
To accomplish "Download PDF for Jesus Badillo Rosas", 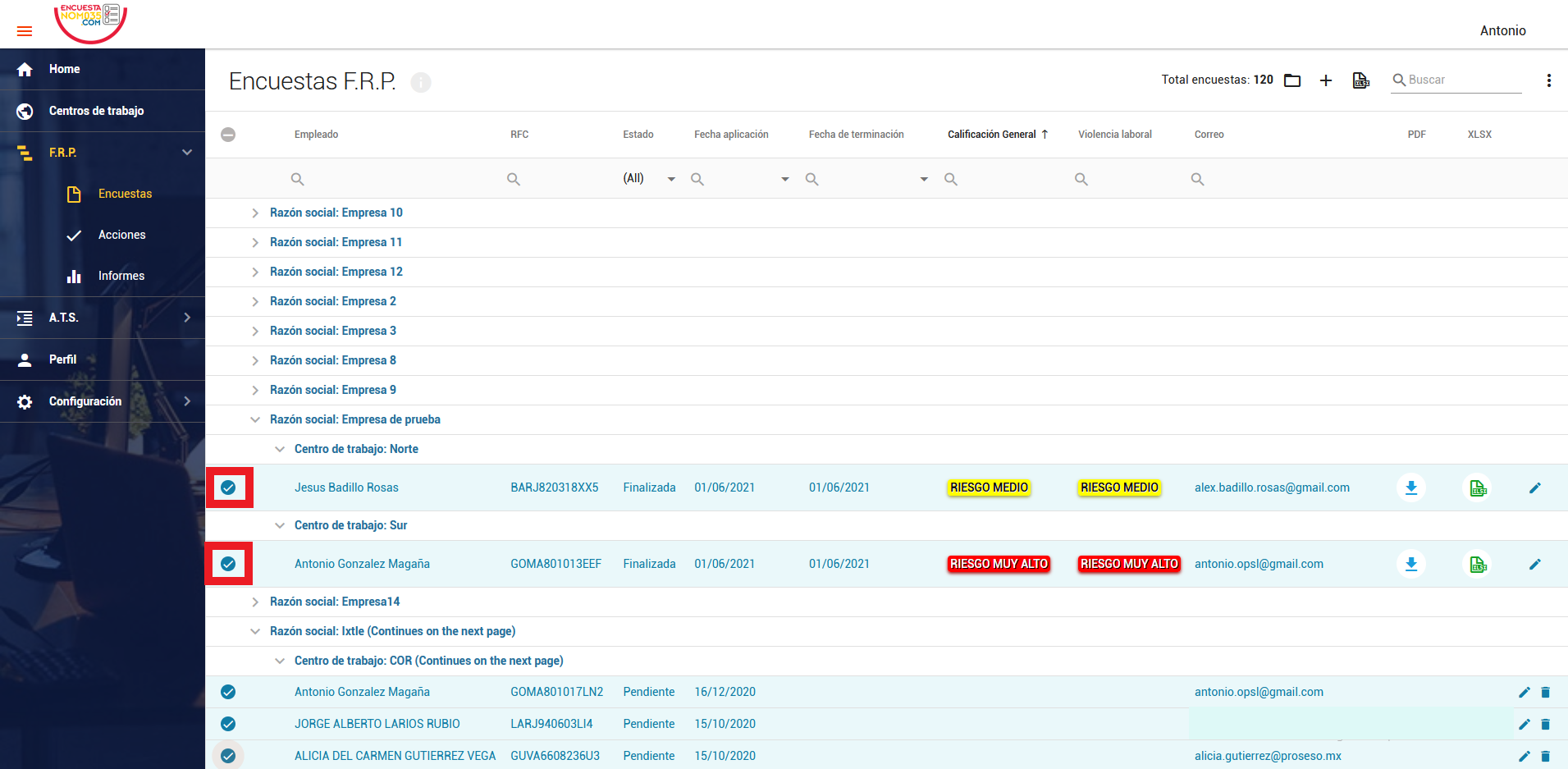I will point(1411,487).
